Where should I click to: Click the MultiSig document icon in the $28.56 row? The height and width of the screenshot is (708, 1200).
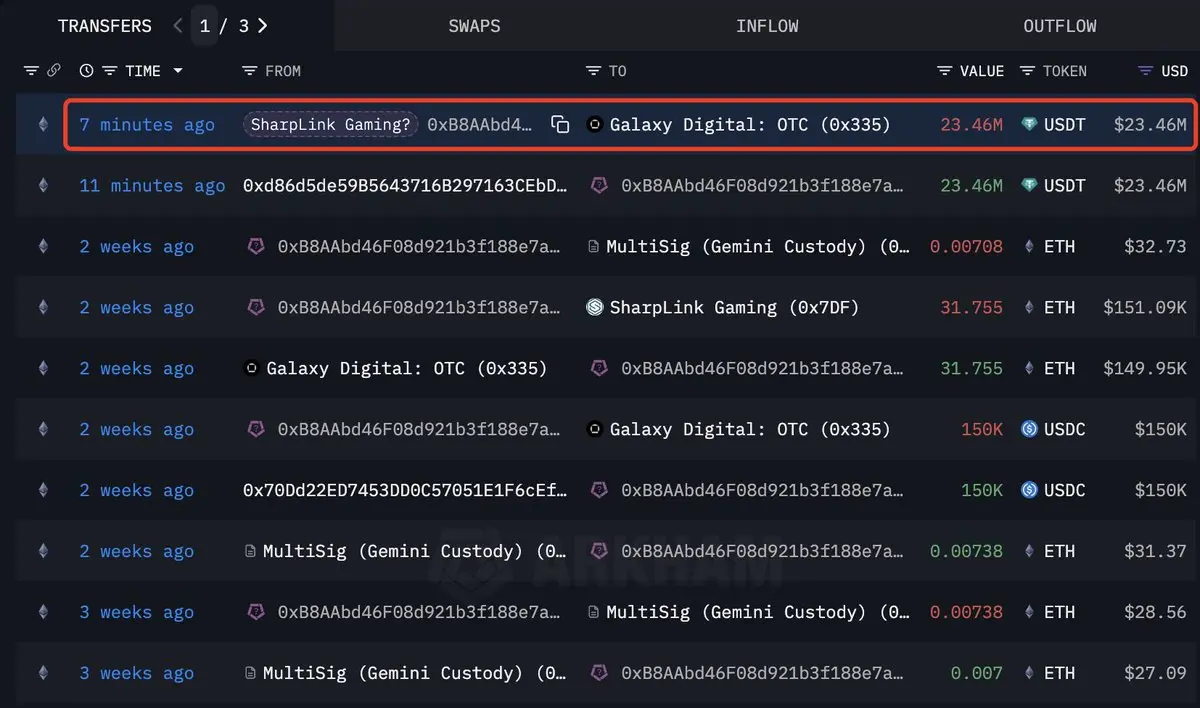click(594, 613)
